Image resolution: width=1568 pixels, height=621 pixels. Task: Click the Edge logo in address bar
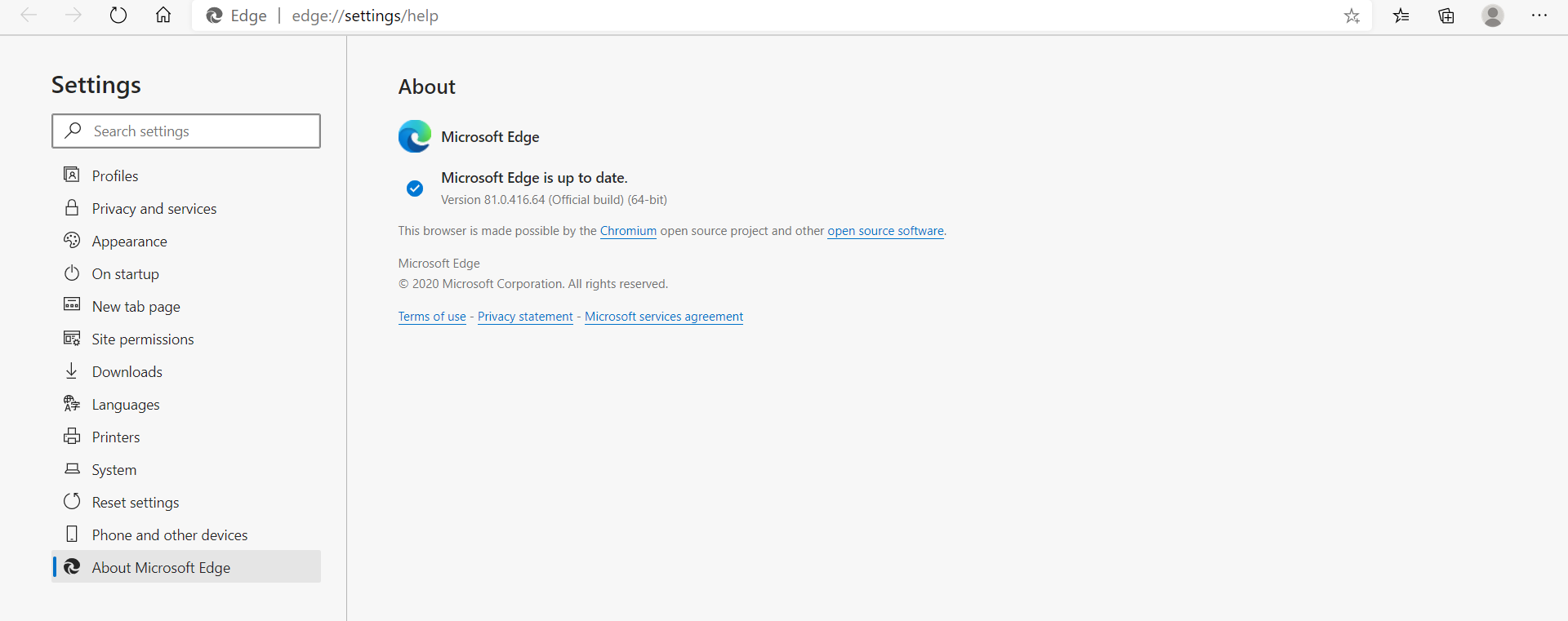tap(214, 16)
